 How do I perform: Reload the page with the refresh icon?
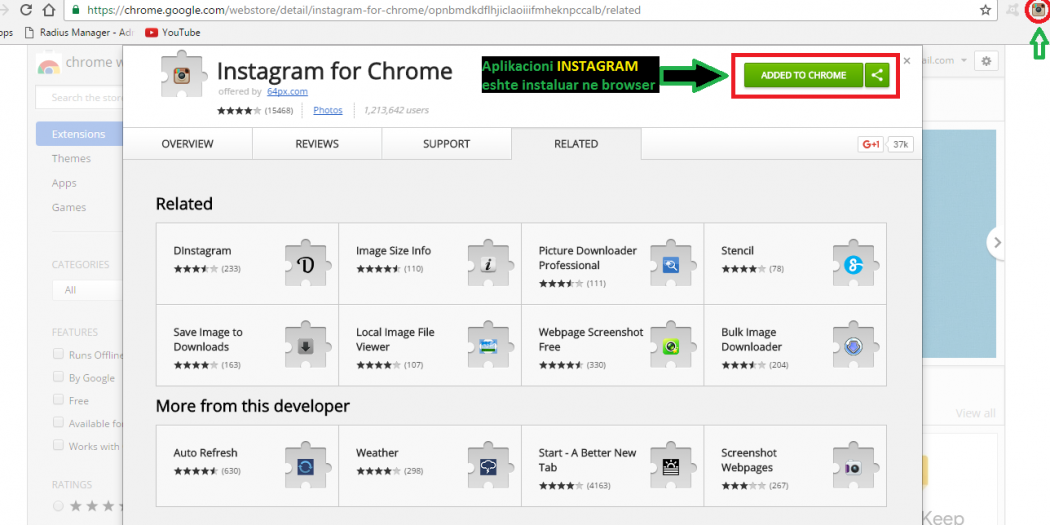(27, 10)
